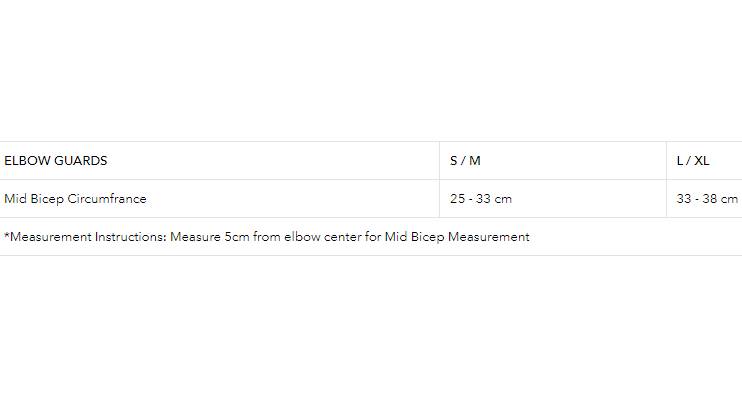
Task: Click the 33 - 38 cm measurement cell
Action: coord(707,199)
